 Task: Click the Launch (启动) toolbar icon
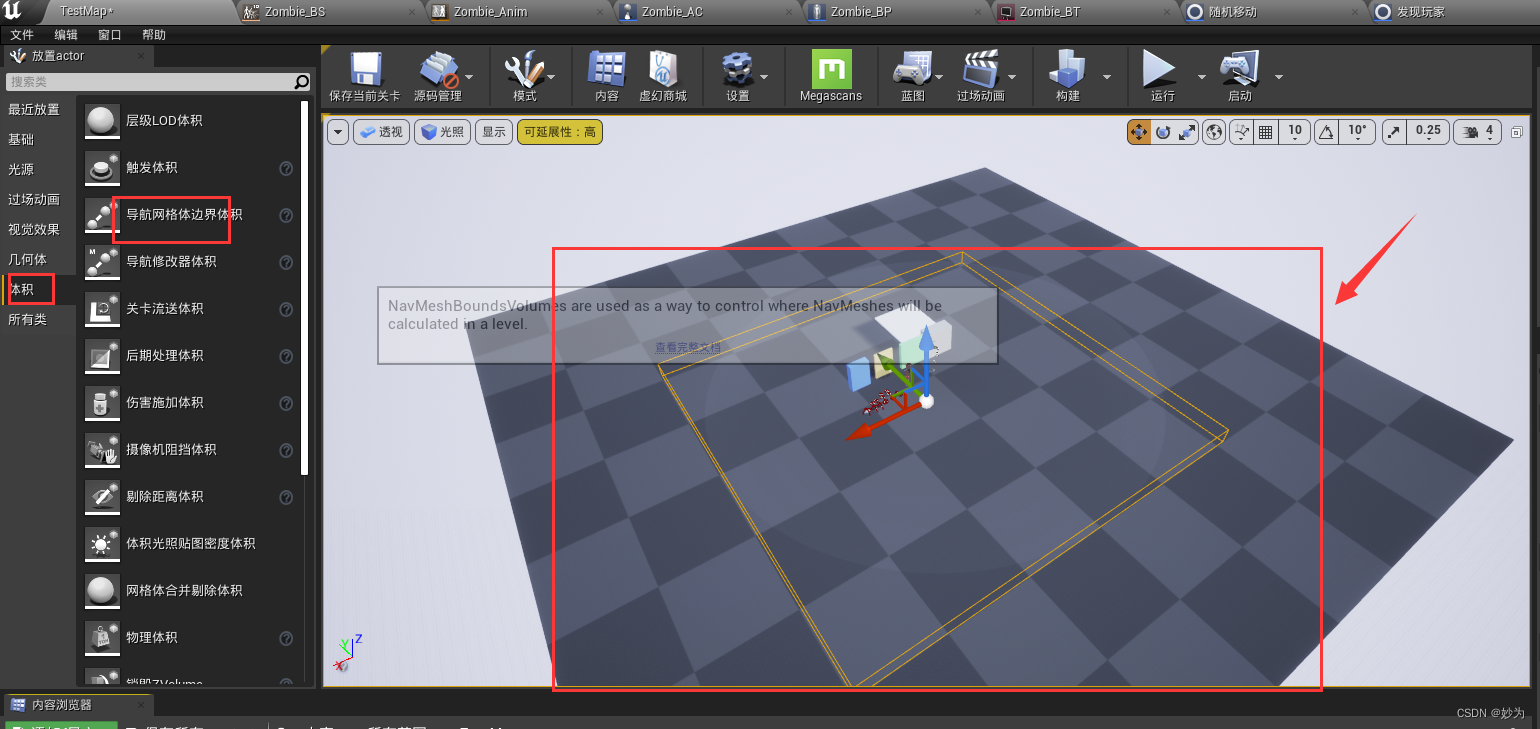(x=1239, y=71)
